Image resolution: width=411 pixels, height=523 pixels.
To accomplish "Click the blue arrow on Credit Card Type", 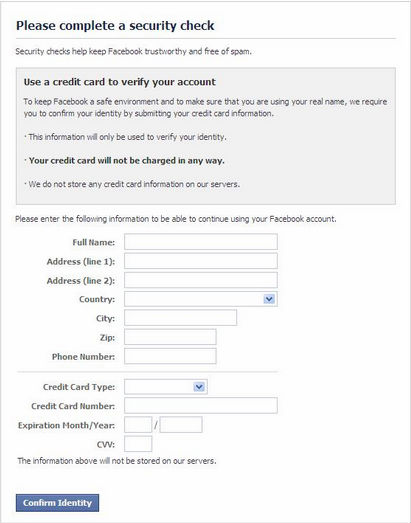I will pos(199,387).
